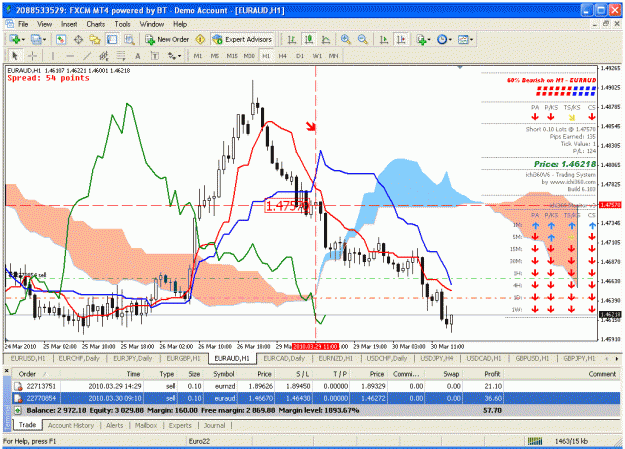Open the File menu
Viewport: 625px width, 449px height.
[x=23, y=24]
